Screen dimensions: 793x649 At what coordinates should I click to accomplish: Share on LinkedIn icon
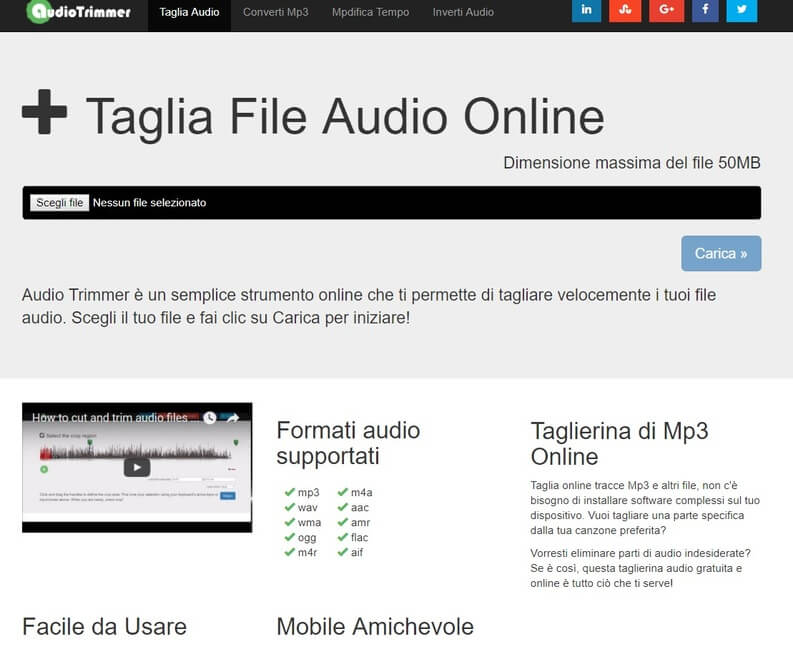[x=586, y=10]
